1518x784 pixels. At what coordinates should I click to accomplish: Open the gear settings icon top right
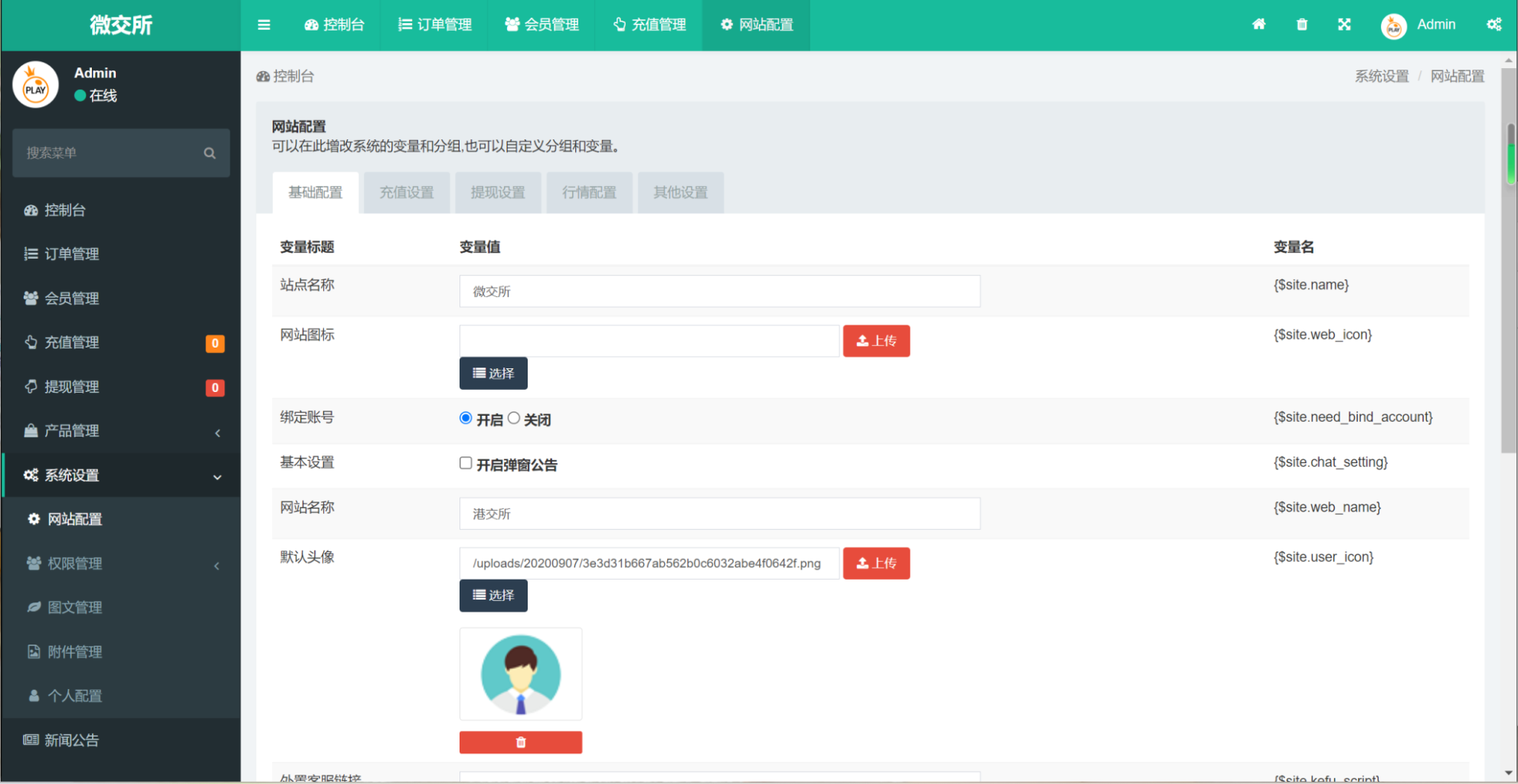(x=1493, y=24)
